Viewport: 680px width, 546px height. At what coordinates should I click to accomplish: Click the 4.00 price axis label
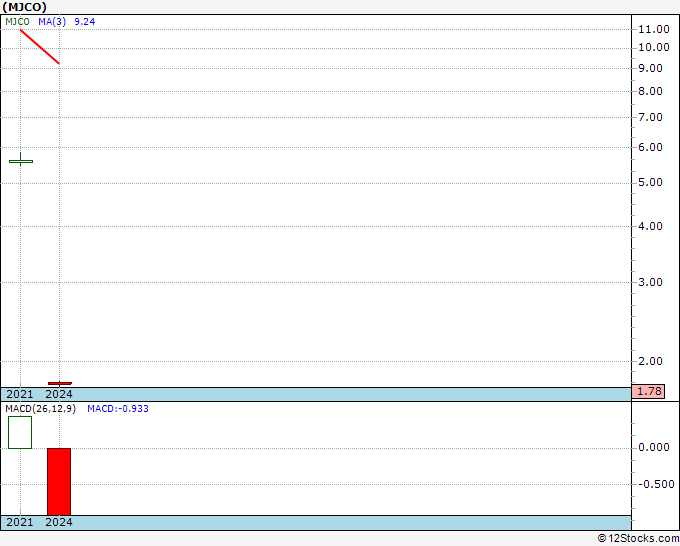pyautogui.click(x=651, y=226)
